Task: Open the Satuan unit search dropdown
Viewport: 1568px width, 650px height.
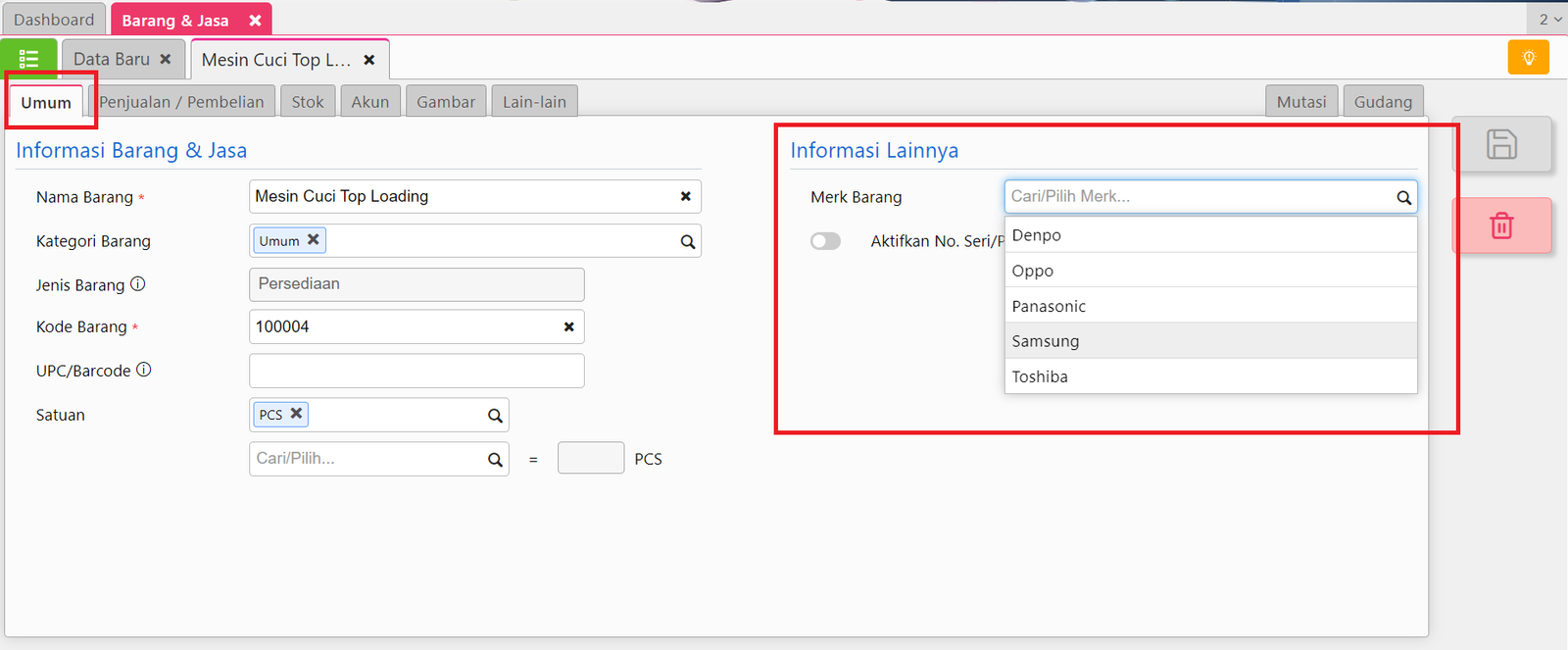Action: [x=495, y=416]
